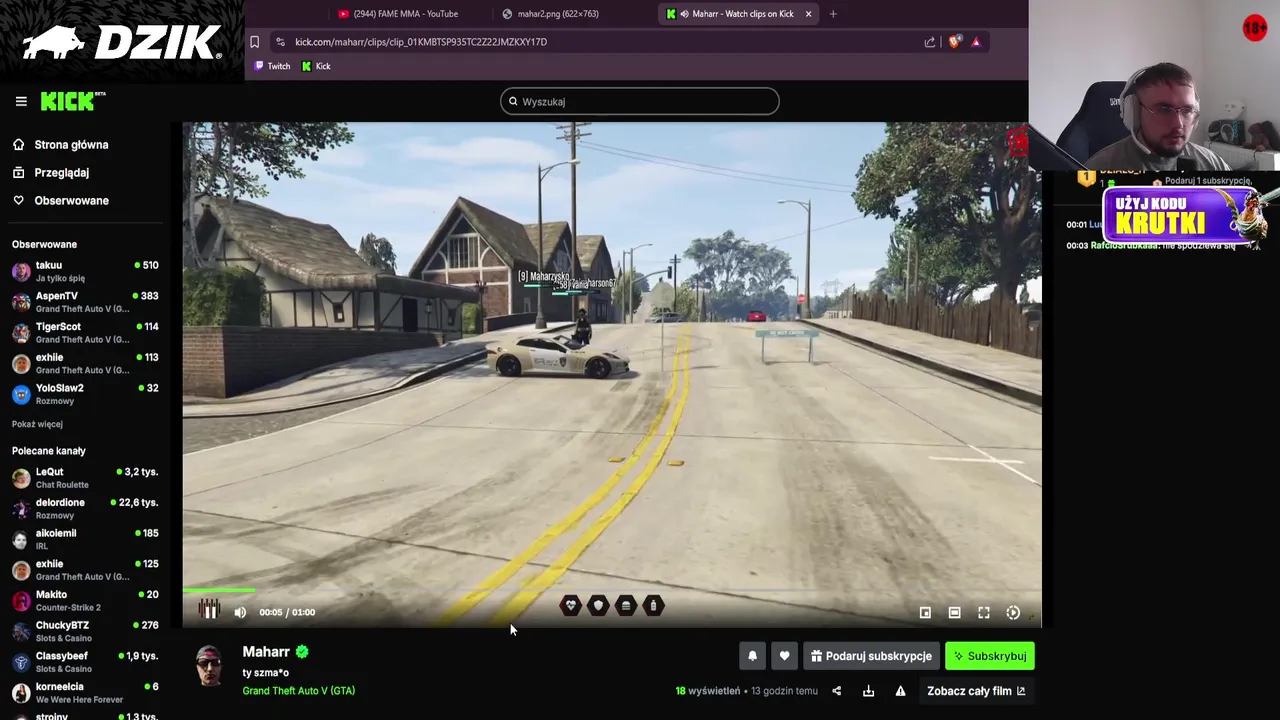Open Maharr channel name link

coord(266,652)
